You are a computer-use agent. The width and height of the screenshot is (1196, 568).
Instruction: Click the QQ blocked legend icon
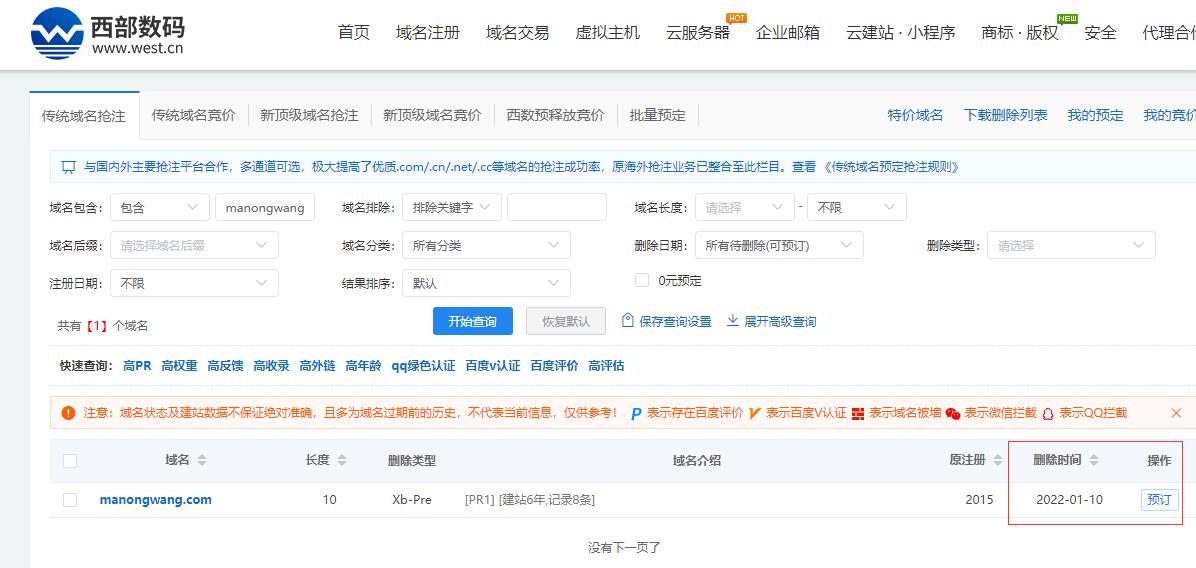[1048, 413]
